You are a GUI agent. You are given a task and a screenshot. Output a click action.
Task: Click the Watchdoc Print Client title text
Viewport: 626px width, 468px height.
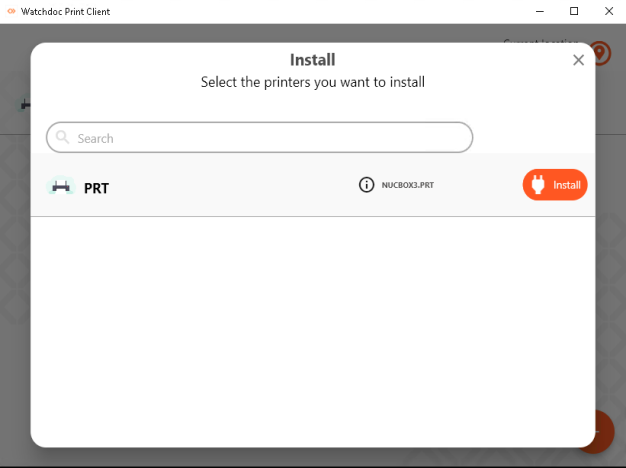pyautogui.click(x=66, y=12)
